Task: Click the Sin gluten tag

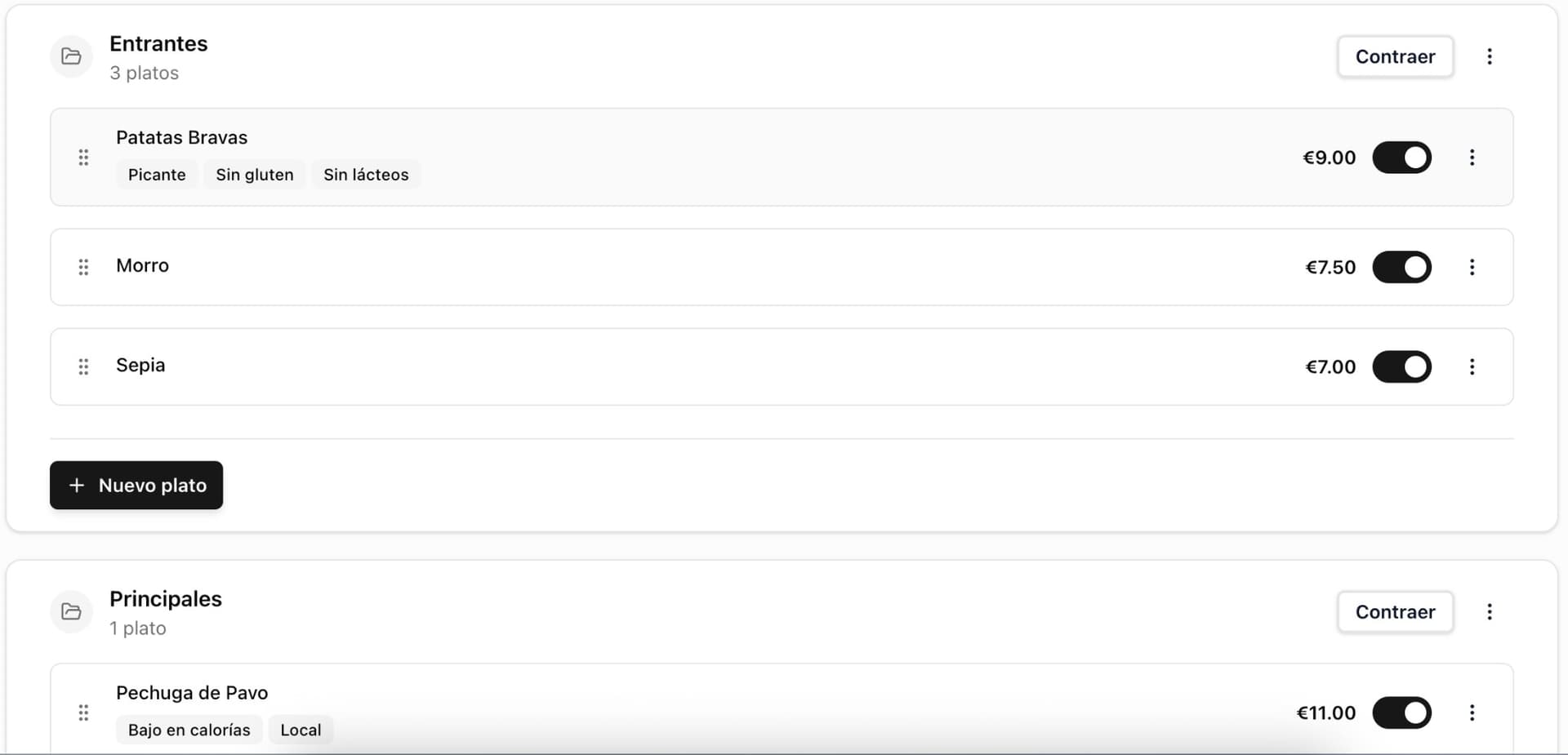Action: (x=254, y=175)
